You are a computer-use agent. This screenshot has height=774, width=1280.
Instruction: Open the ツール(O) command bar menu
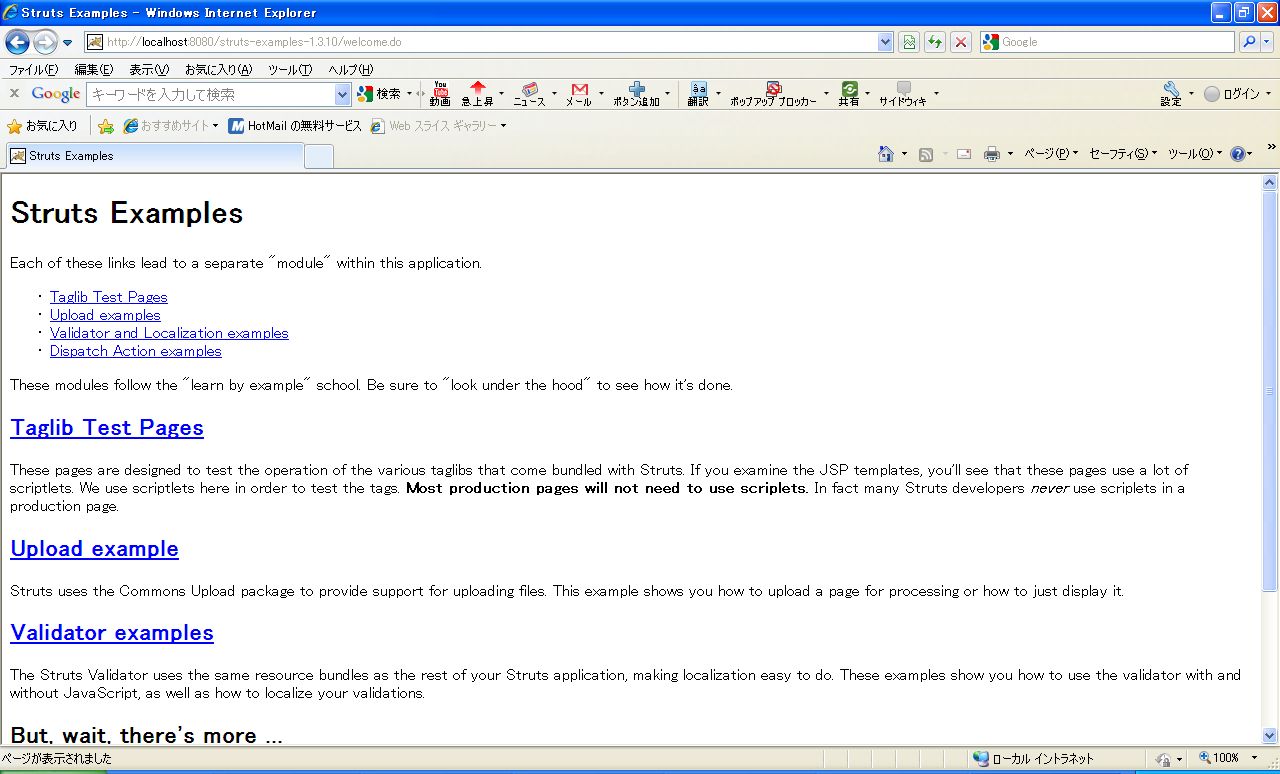[1194, 154]
